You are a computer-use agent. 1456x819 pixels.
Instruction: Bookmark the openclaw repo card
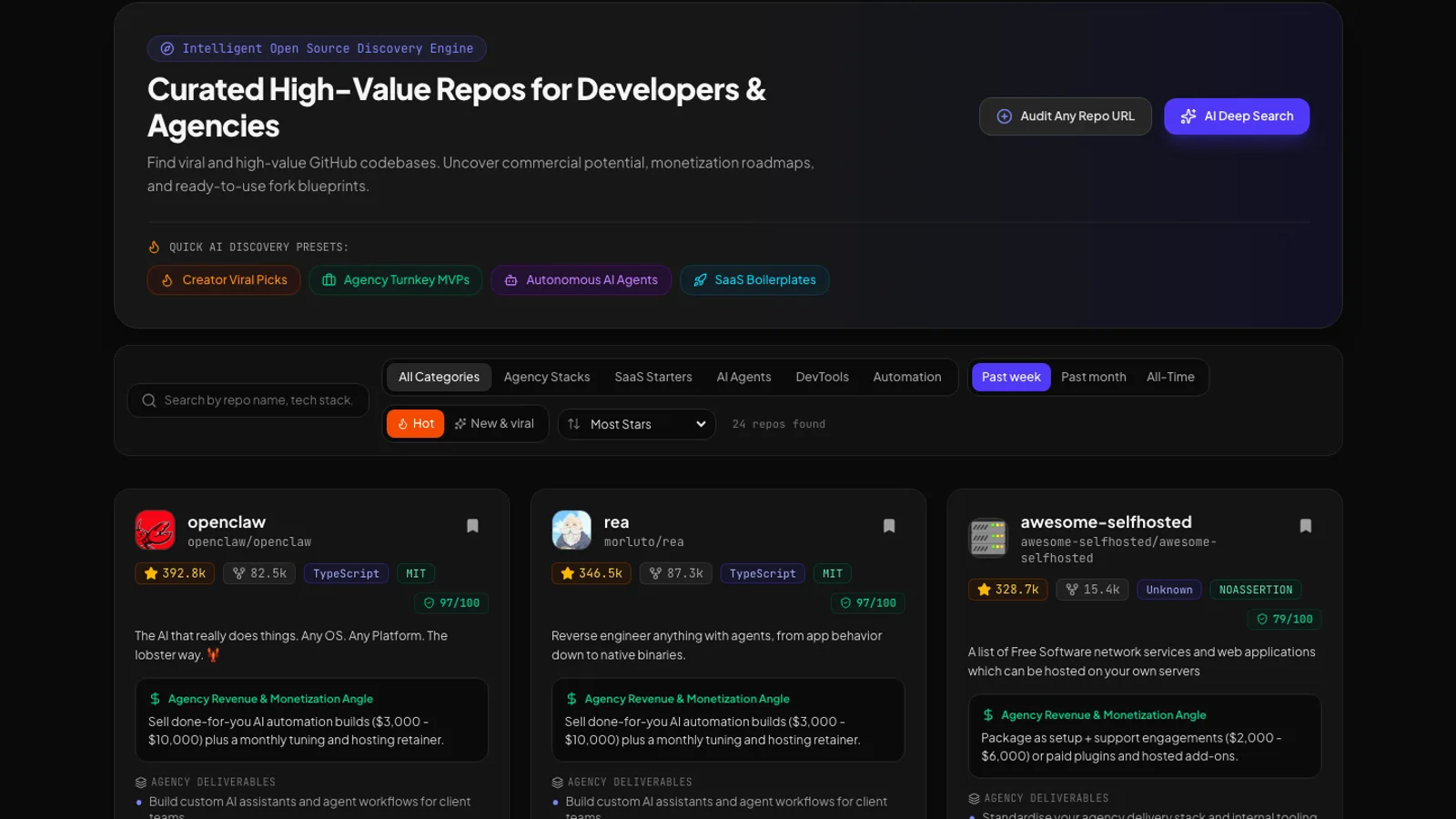pos(472,526)
